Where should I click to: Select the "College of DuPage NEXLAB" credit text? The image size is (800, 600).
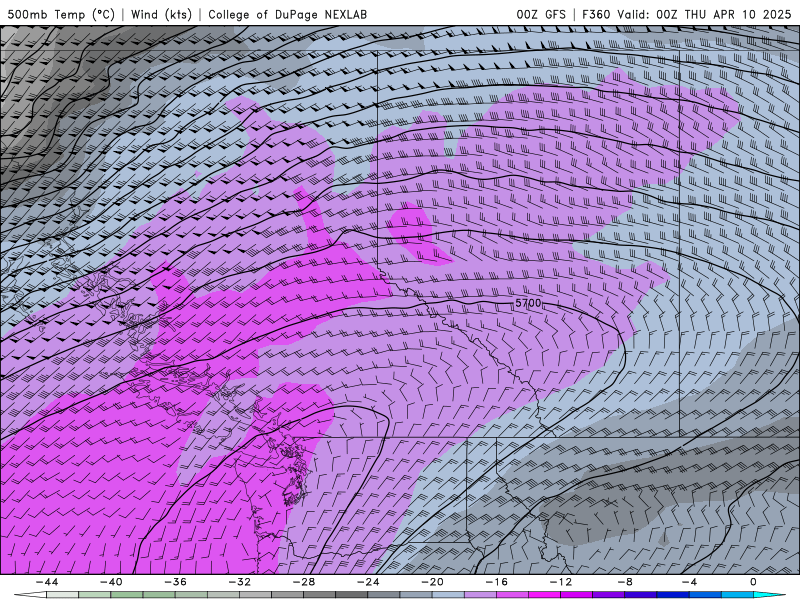(x=287, y=14)
